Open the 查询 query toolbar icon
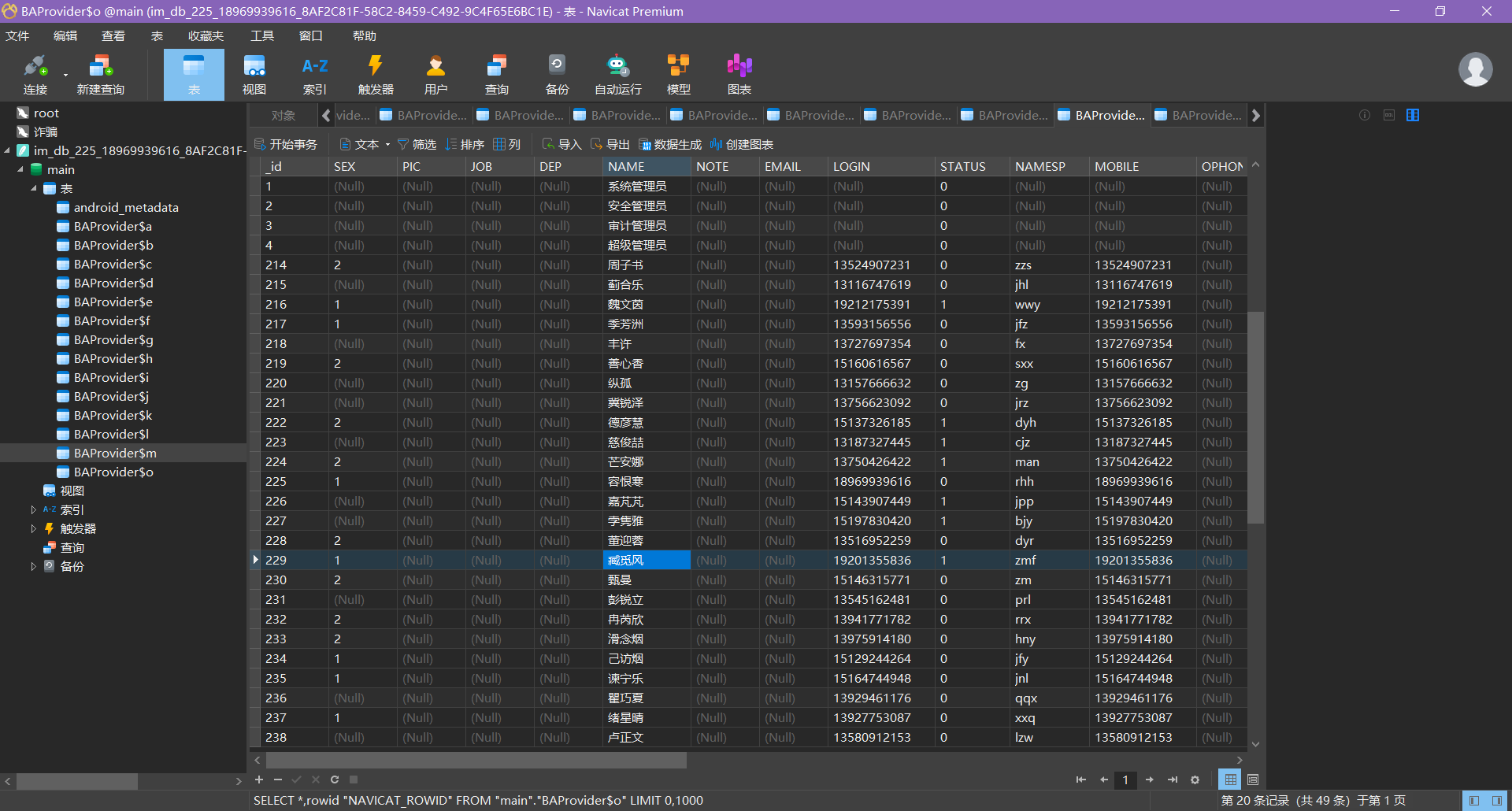The width and height of the screenshot is (1512, 811). click(497, 75)
